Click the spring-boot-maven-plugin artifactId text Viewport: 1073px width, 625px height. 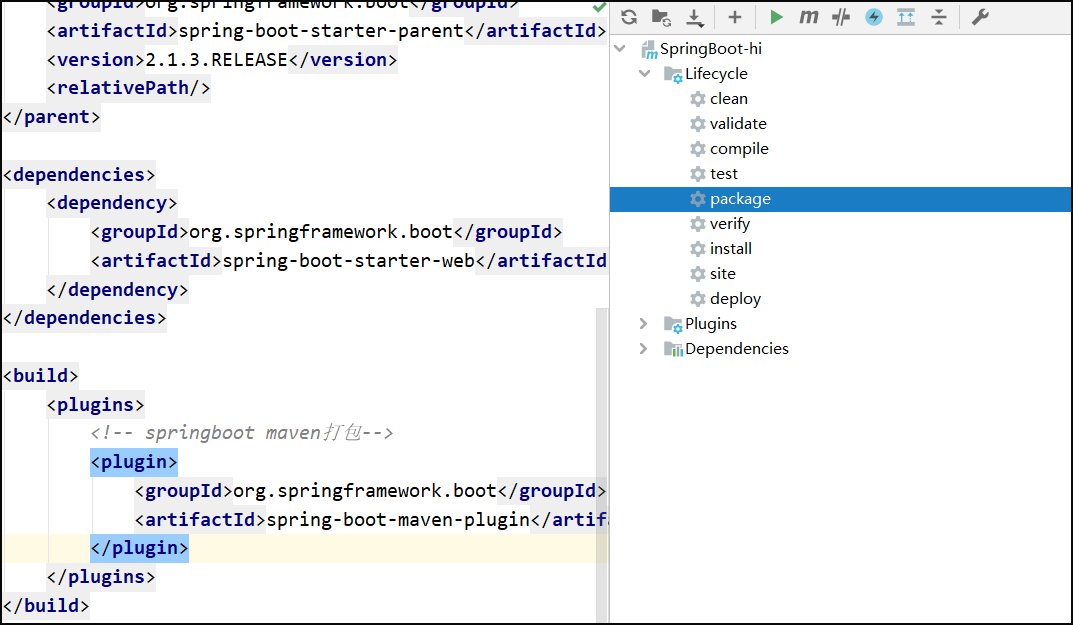398,520
